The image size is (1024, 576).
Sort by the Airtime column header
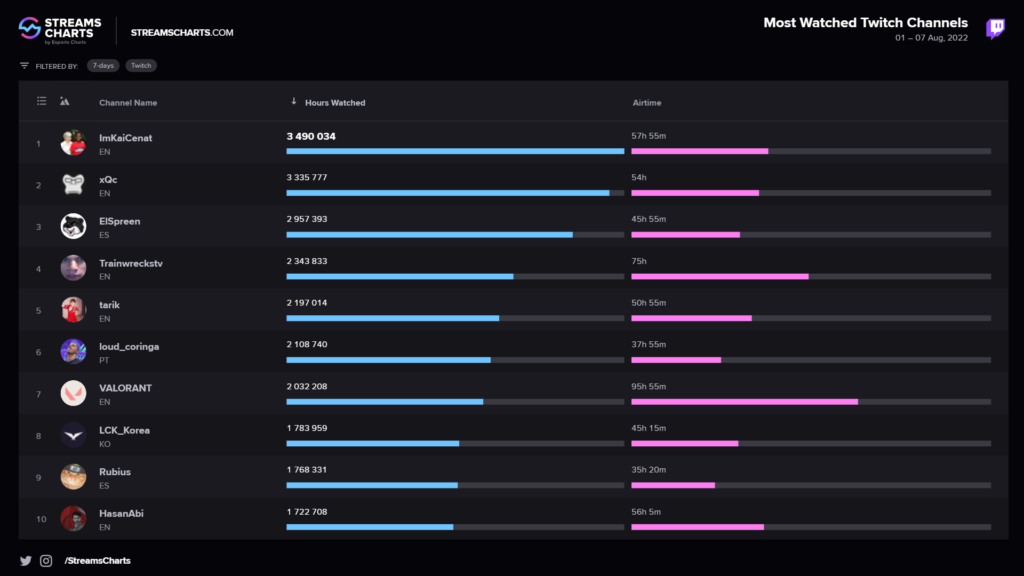[647, 103]
